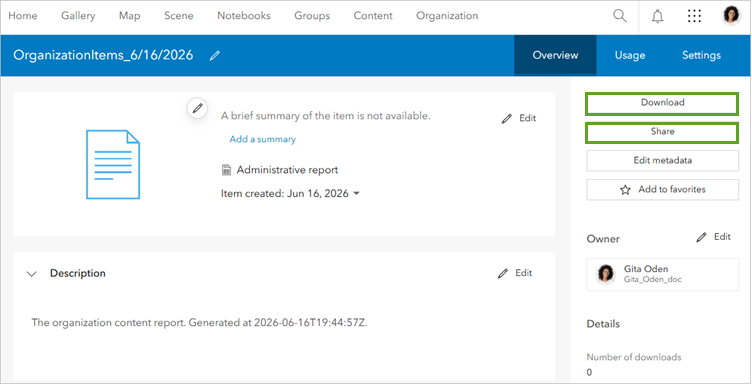Select the Overview tab
This screenshot has width=752, height=384.
[x=555, y=55]
